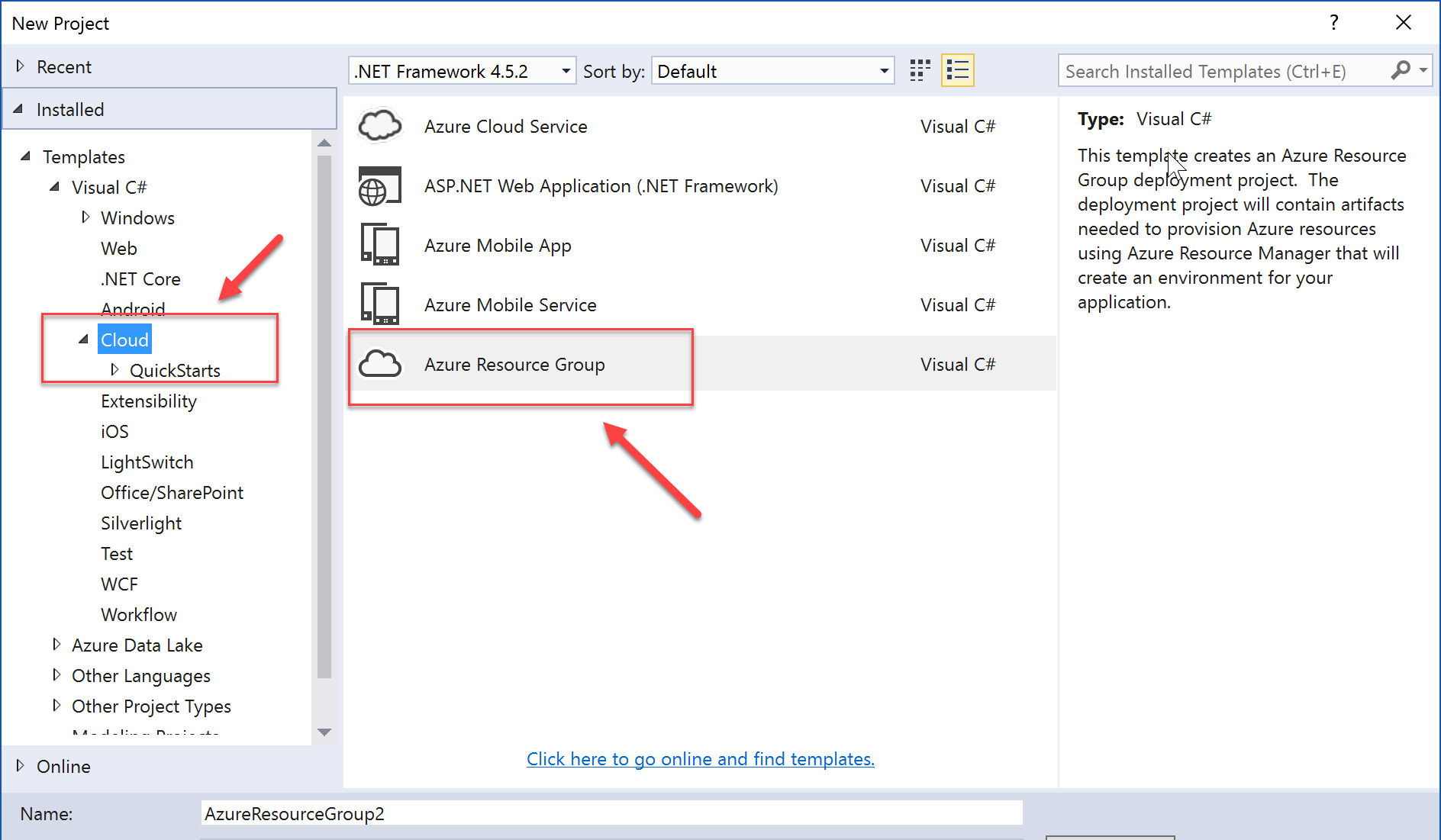Collapse the Templates tree node
Image resolution: width=1441 pixels, height=840 pixels.
click(26, 156)
